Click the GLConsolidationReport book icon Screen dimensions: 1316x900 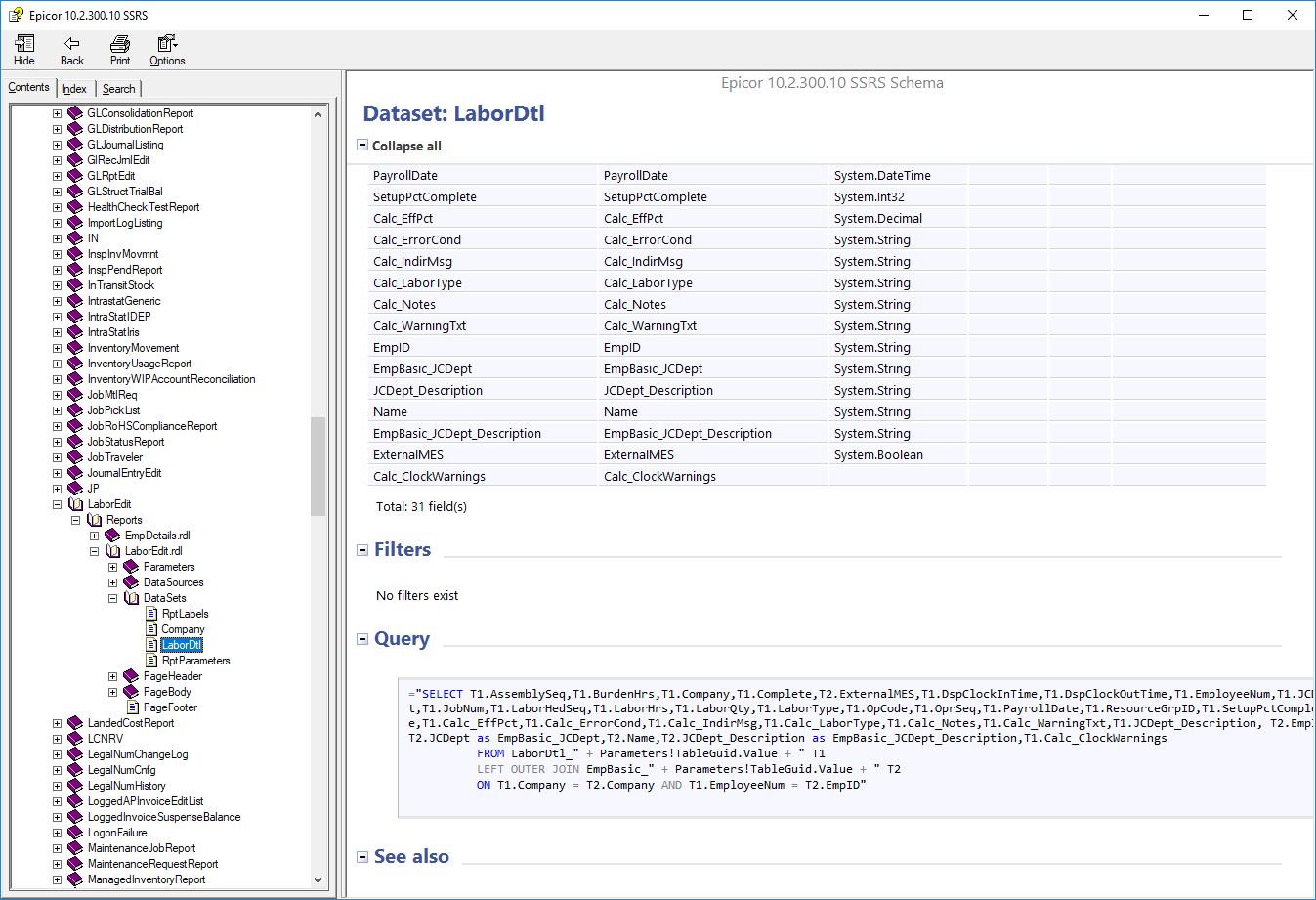[x=75, y=113]
